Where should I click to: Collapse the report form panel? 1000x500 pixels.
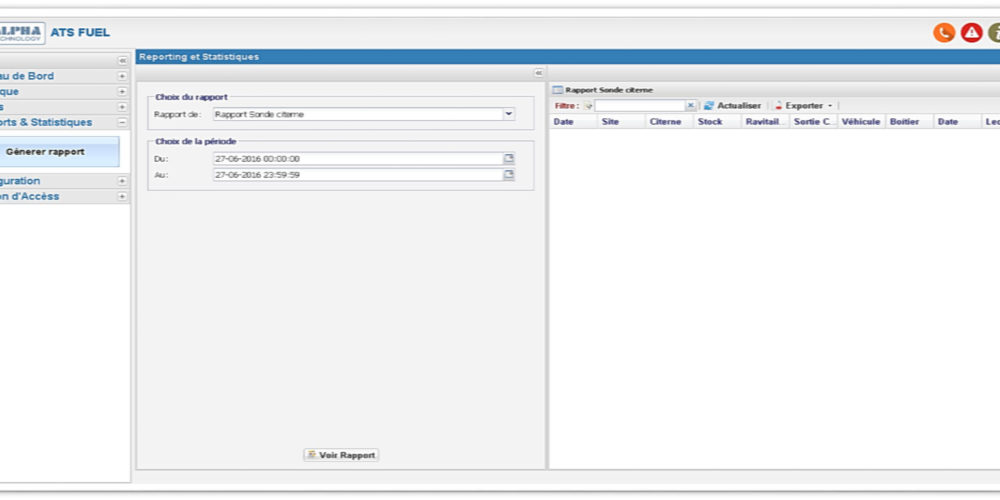(538, 73)
